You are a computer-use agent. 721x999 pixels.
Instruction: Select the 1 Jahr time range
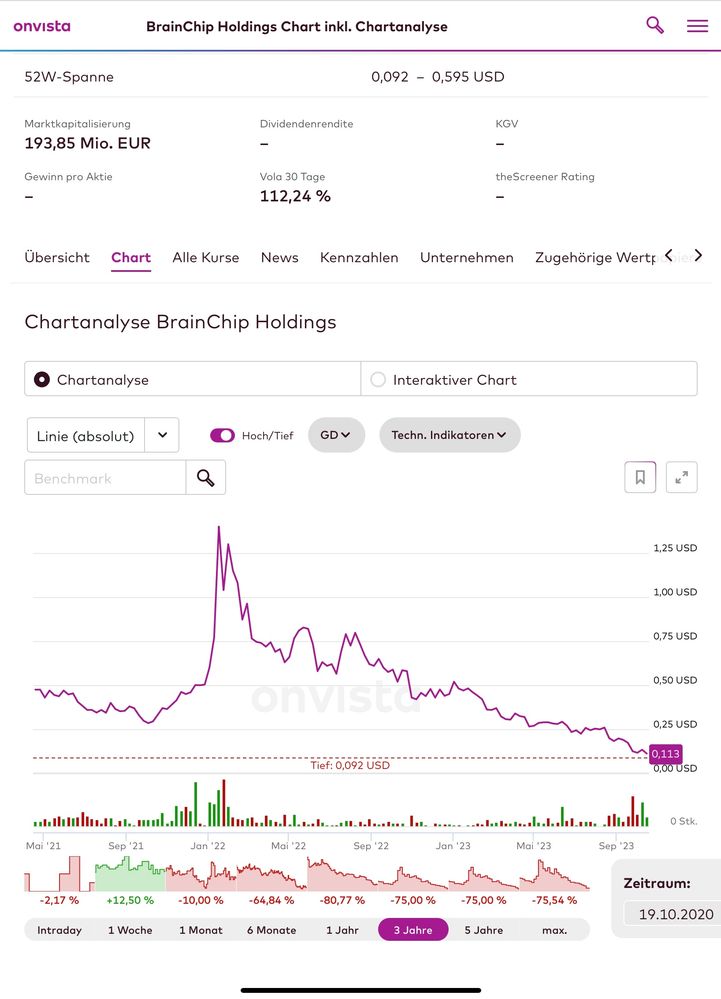click(x=342, y=930)
